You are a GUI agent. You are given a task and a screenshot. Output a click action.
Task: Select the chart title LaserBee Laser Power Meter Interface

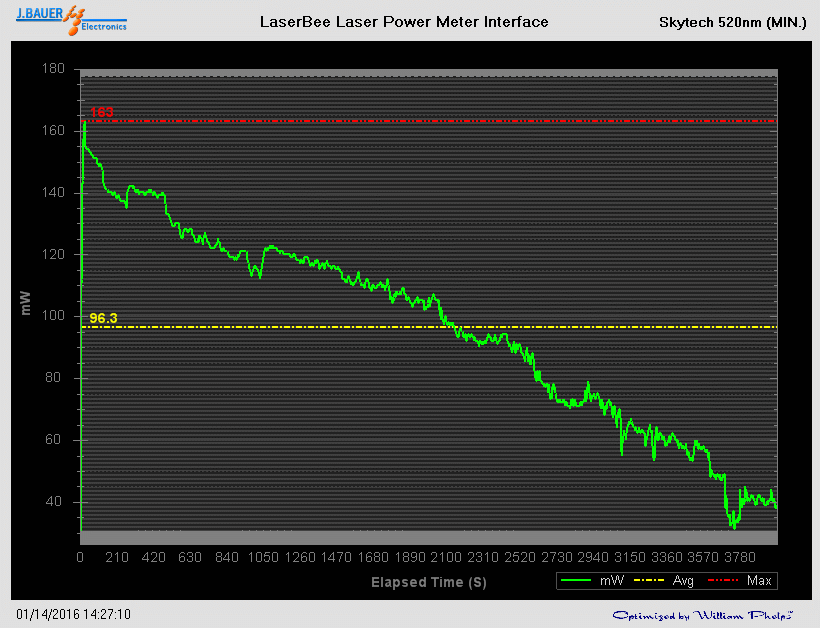point(404,22)
